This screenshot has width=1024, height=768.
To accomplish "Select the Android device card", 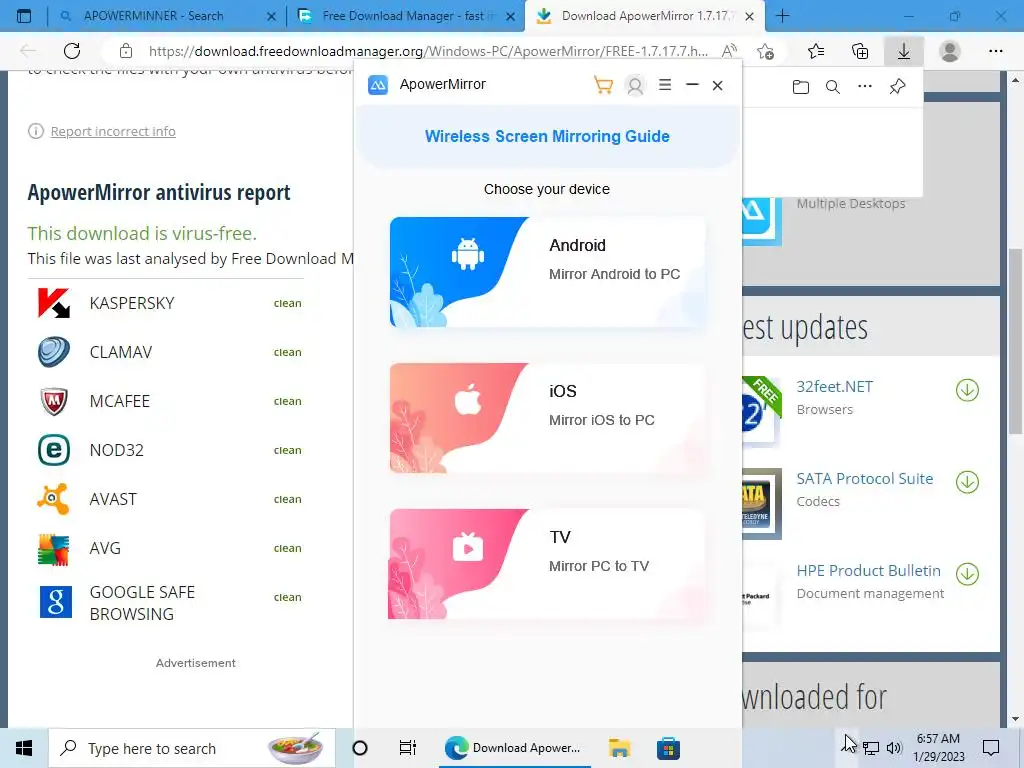I will 548,272.
